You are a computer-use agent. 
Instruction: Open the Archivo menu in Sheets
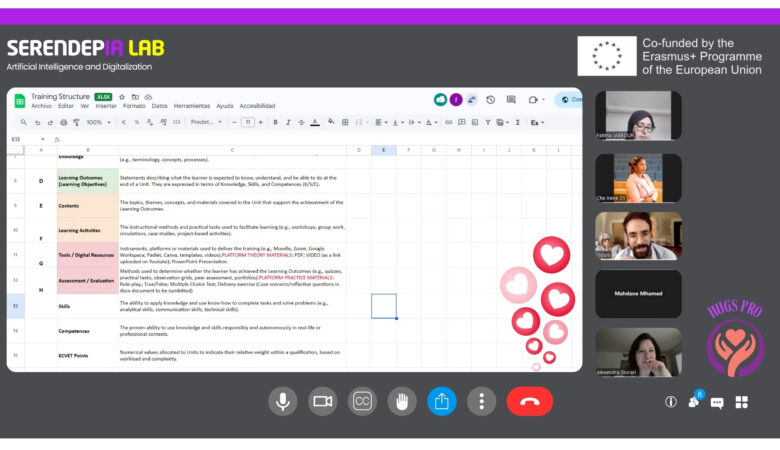41,106
